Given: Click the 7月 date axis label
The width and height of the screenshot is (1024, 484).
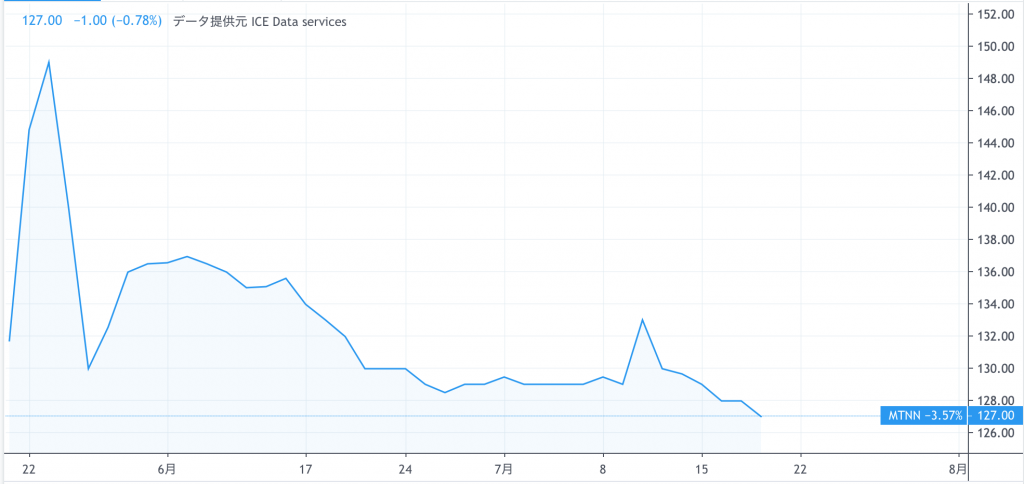Looking at the screenshot, I should pyautogui.click(x=504, y=468).
